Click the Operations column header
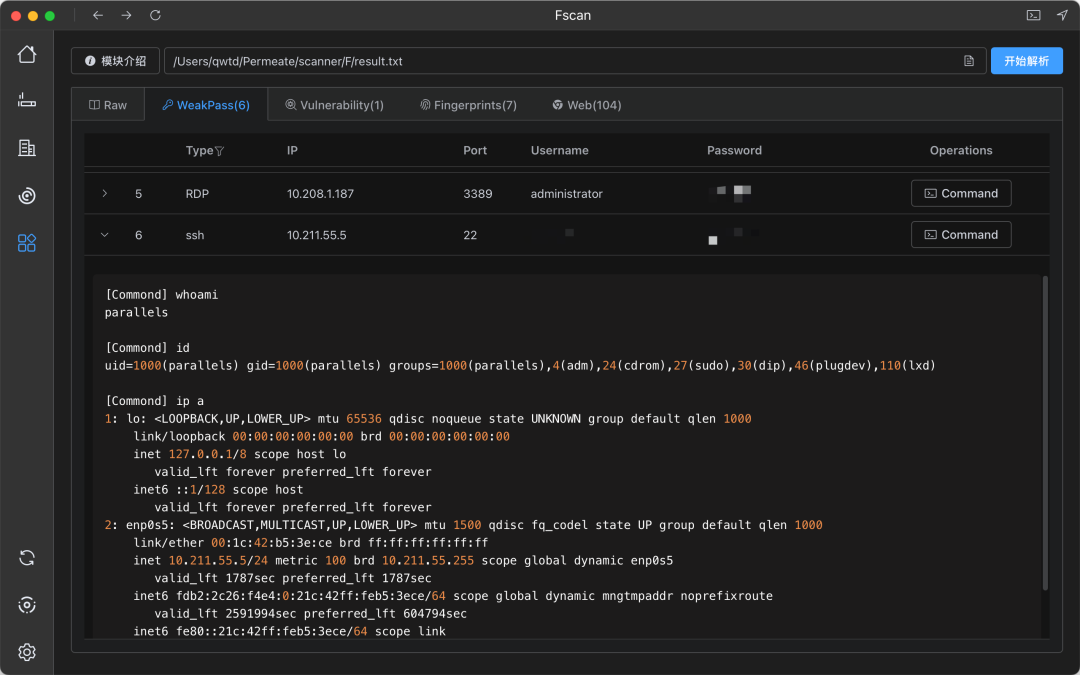The width and height of the screenshot is (1080, 675). coord(961,151)
